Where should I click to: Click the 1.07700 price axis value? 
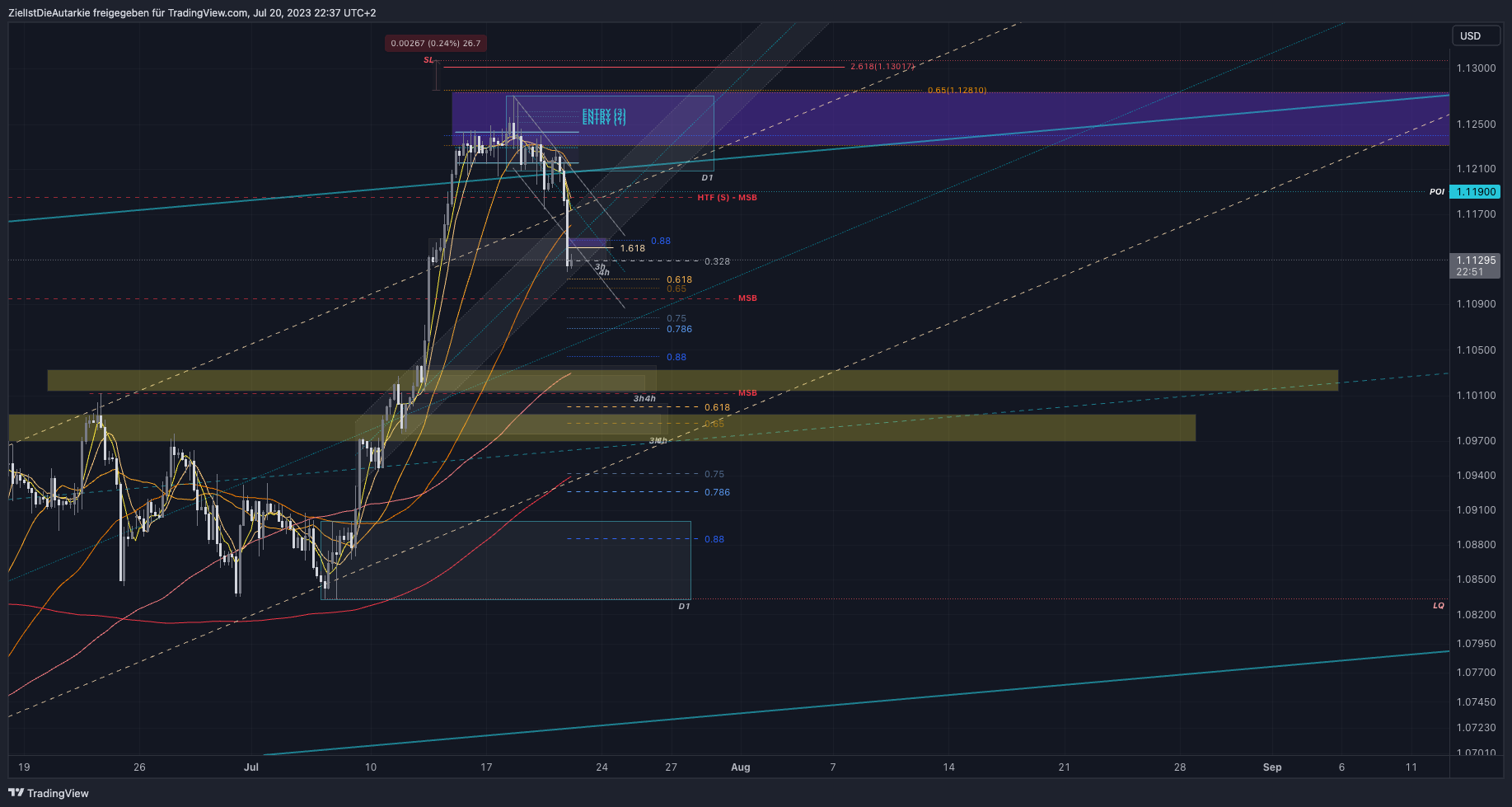click(x=1476, y=673)
